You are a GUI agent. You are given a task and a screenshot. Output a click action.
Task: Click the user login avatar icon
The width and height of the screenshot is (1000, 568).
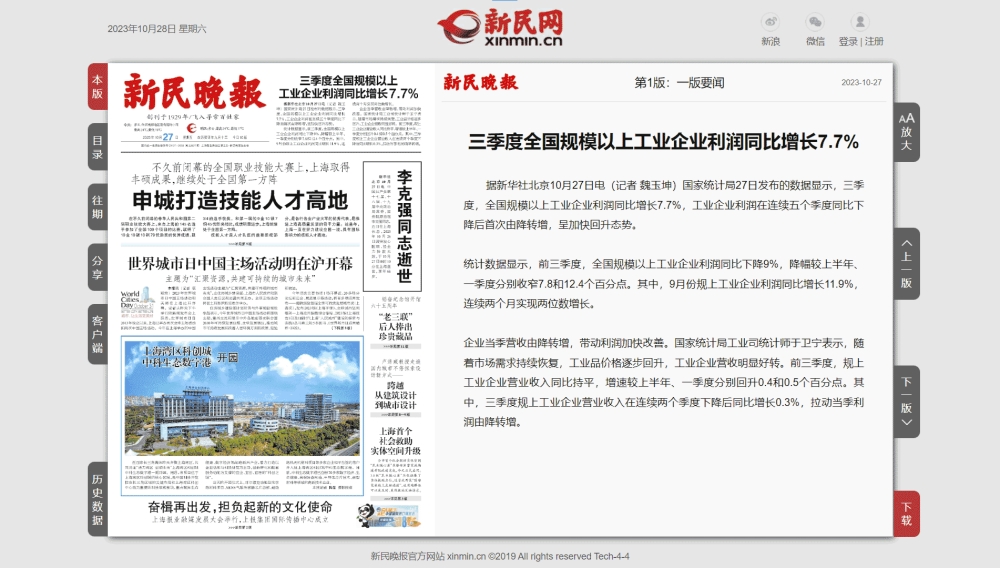[860, 22]
